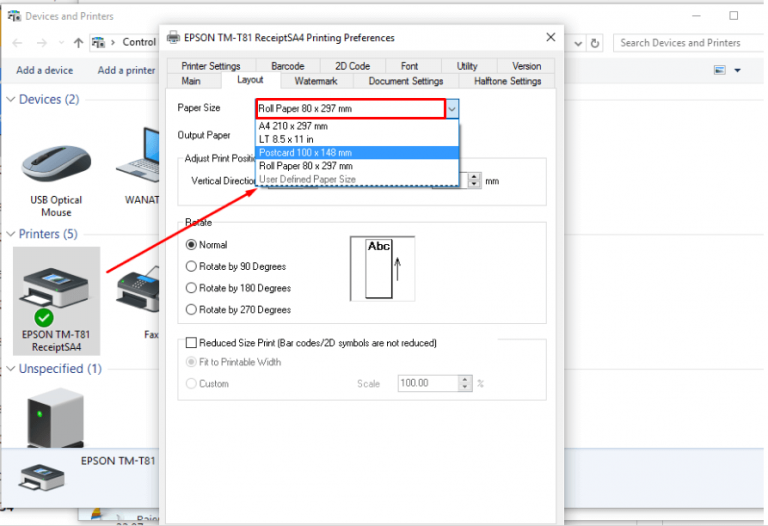Choose LT 8.5 x 11 in paper size

pos(357,139)
